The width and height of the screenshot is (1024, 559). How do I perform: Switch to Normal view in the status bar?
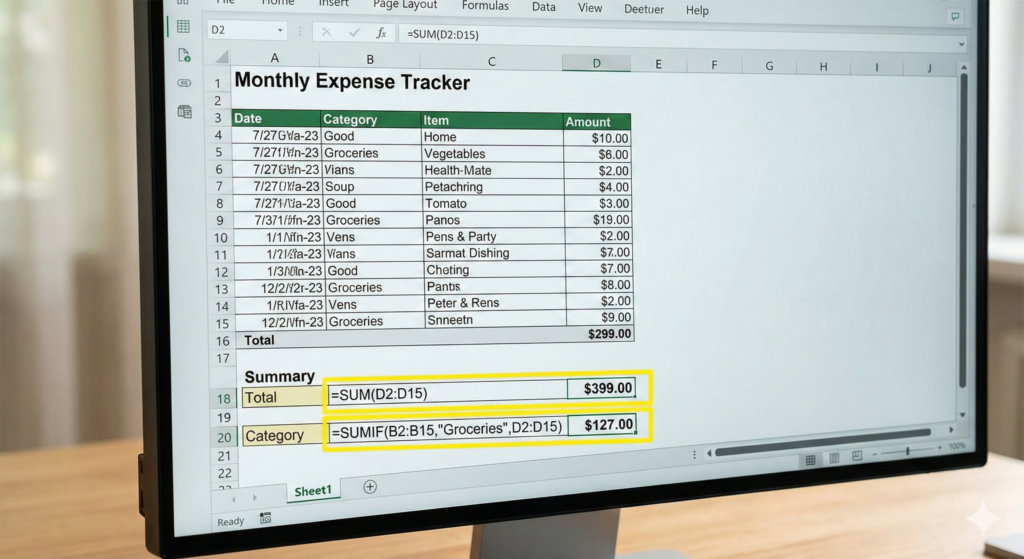810,460
